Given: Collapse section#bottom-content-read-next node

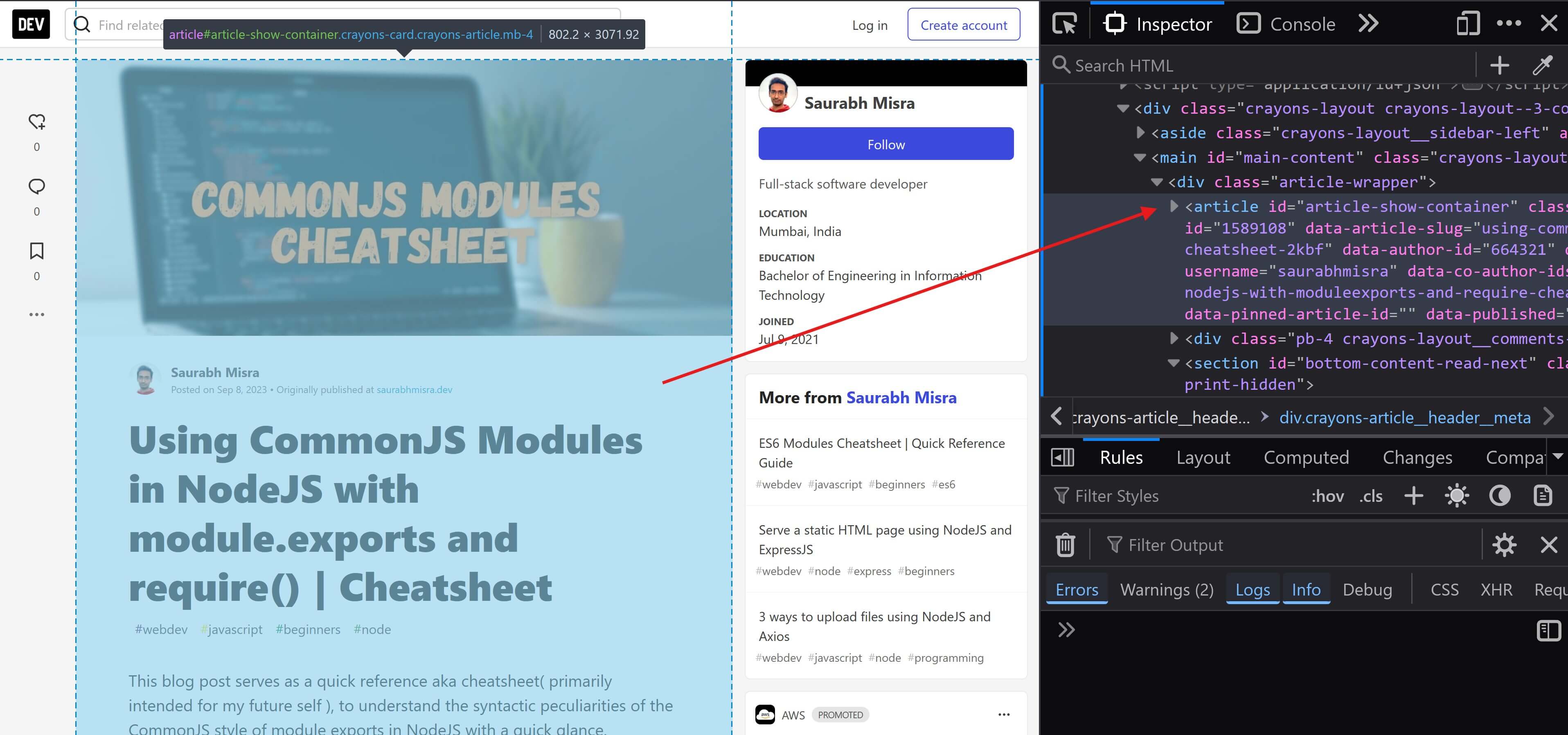Looking at the screenshot, I should pyautogui.click(x=1174, y=363).
